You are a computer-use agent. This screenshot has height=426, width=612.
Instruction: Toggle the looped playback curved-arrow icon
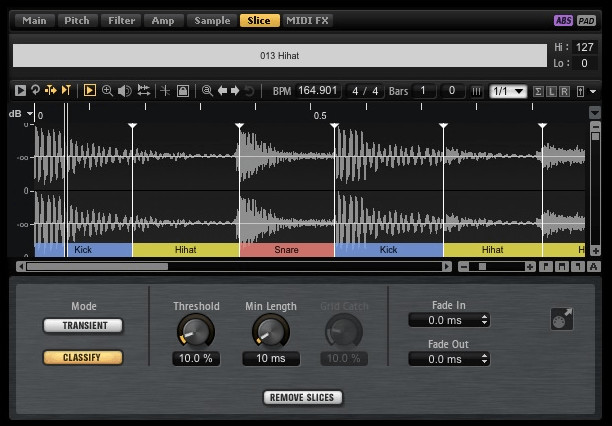(36, 91)
